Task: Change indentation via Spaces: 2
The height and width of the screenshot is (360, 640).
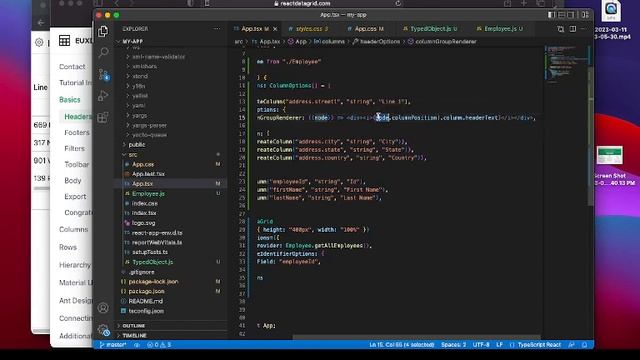Action: pos(453,345)
